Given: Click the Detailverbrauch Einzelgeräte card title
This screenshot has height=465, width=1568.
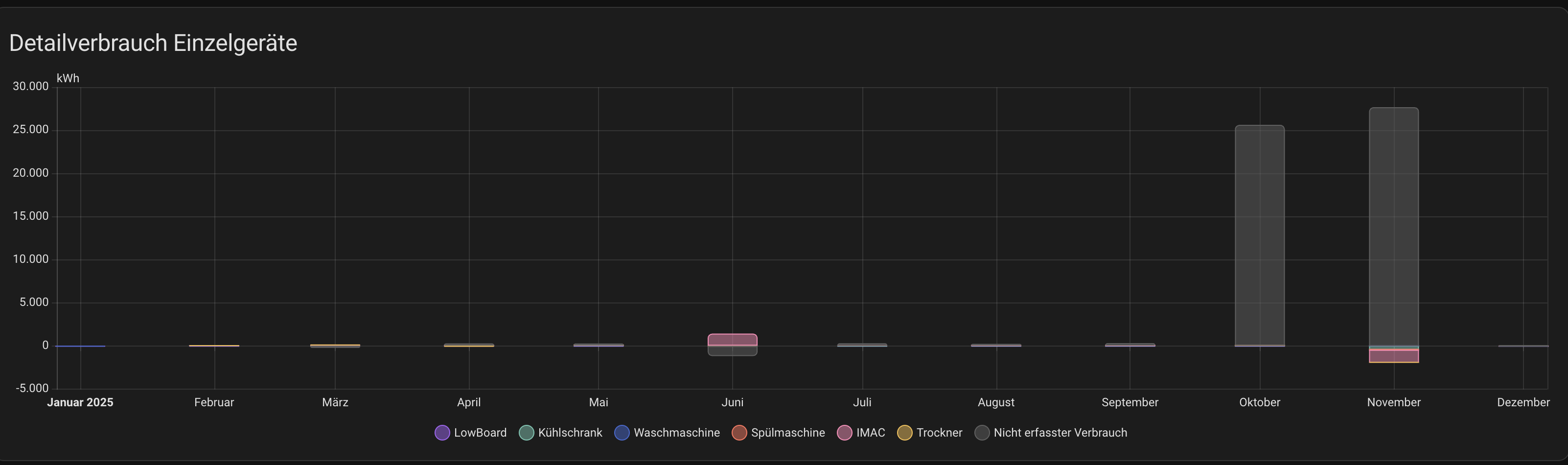Looking at the screenshot, I should click(x=153, y=43).
